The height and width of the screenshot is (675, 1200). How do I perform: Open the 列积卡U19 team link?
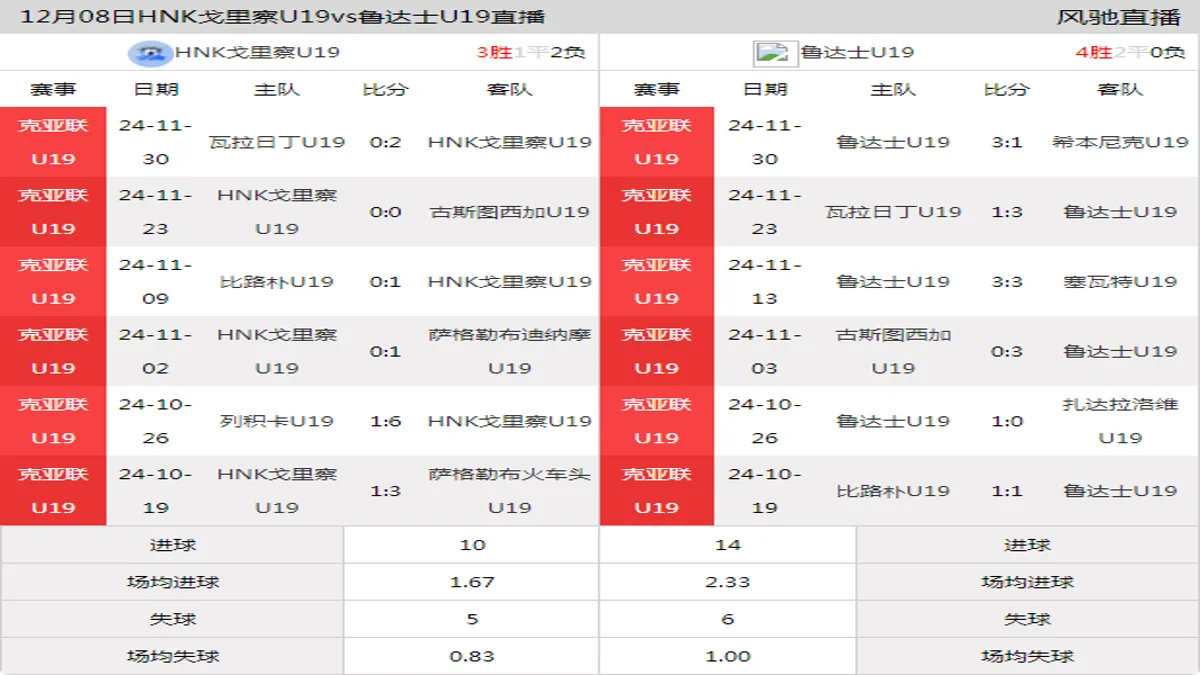[277, 421]
